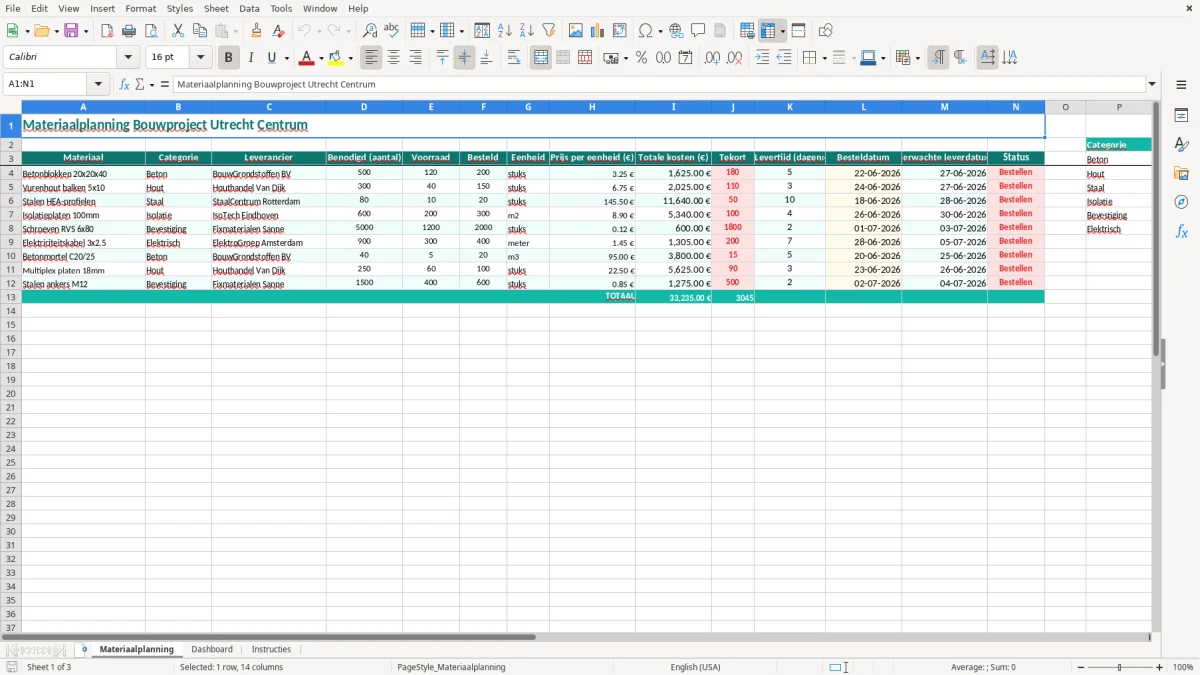Screen dimensions: 1200x675
Task: Open the Data menu
Action: [x=249, y=8]
